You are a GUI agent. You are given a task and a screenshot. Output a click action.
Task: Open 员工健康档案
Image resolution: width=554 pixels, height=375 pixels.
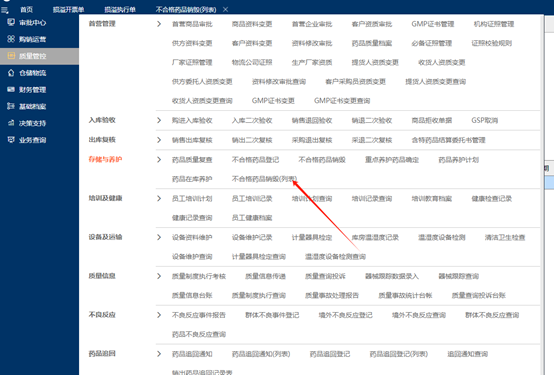252,218
